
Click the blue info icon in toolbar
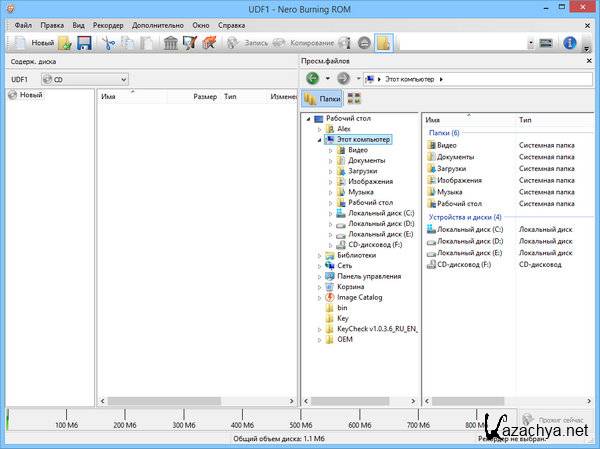coord(570,43)
